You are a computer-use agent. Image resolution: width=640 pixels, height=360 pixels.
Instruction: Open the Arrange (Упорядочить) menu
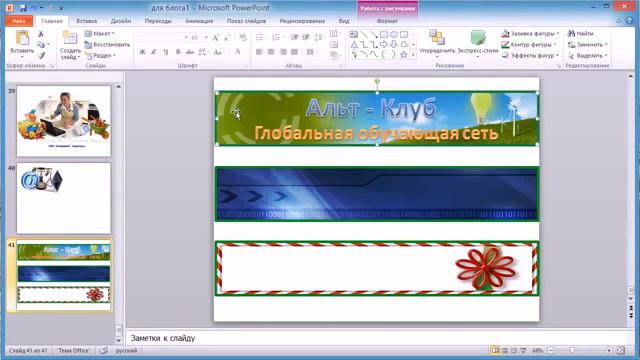click(x=437, y=43)
